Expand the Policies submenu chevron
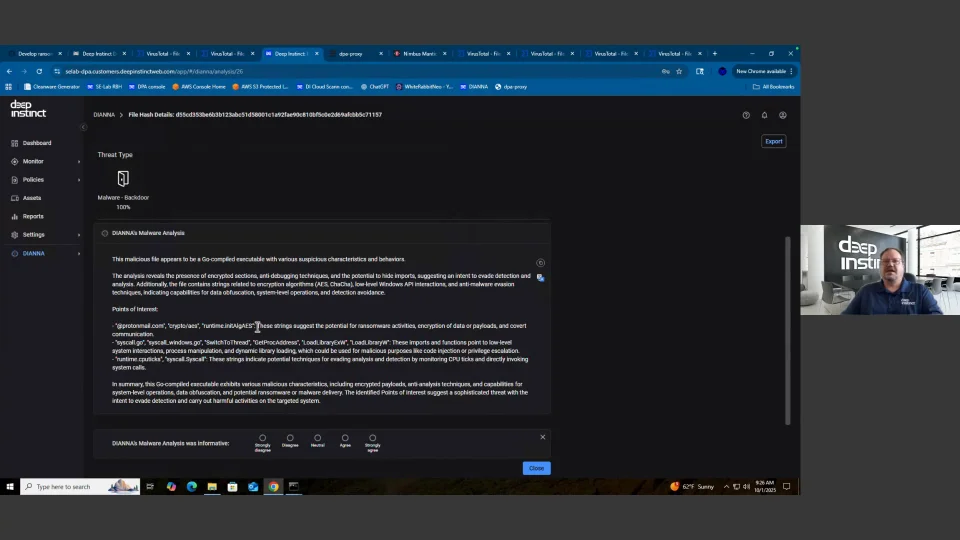This screenshot has height=540, width=960. click(79, 180)
